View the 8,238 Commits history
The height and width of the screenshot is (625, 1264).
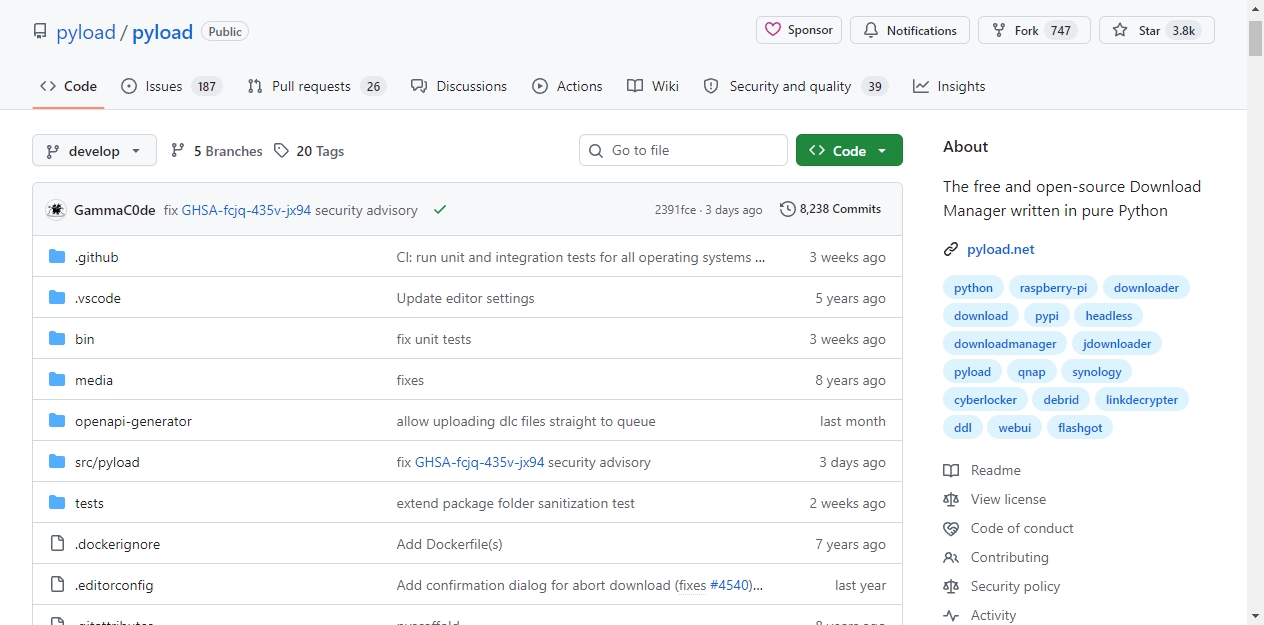(x=830, y=209)
